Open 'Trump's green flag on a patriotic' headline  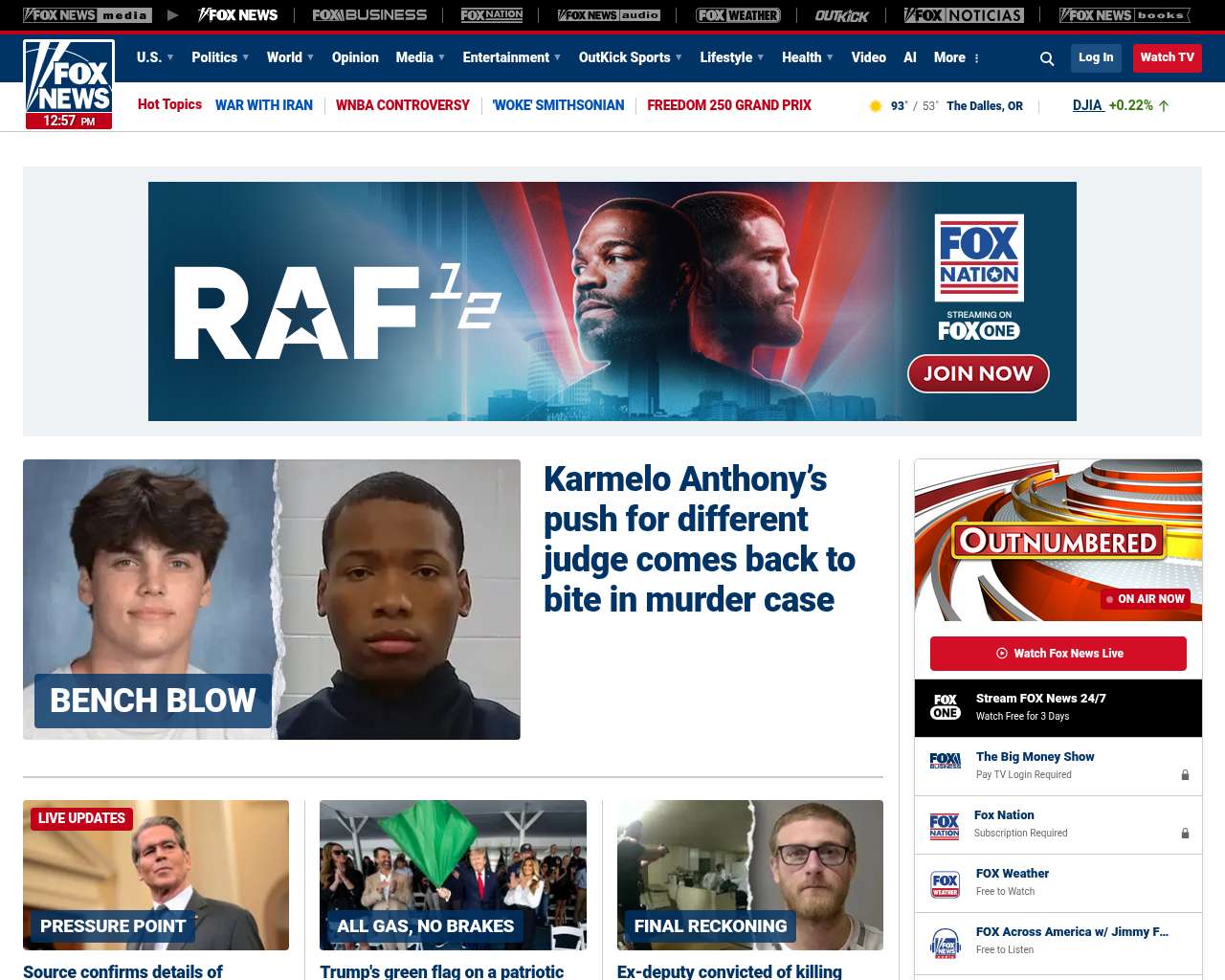coord(442,971)
